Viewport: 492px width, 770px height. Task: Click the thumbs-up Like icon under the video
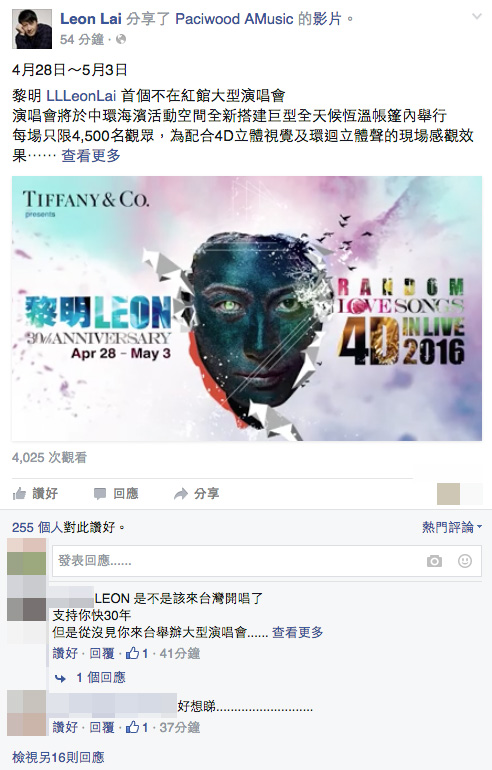[19, 494]
